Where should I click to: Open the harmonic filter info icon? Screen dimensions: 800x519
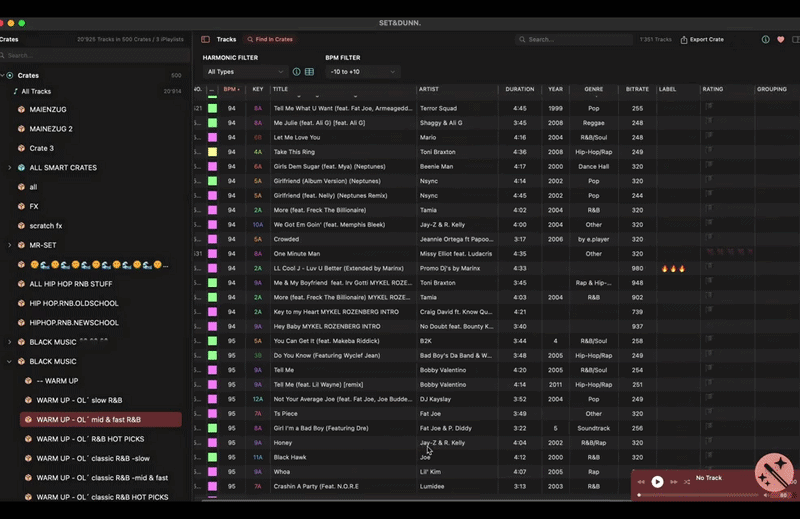296,72
